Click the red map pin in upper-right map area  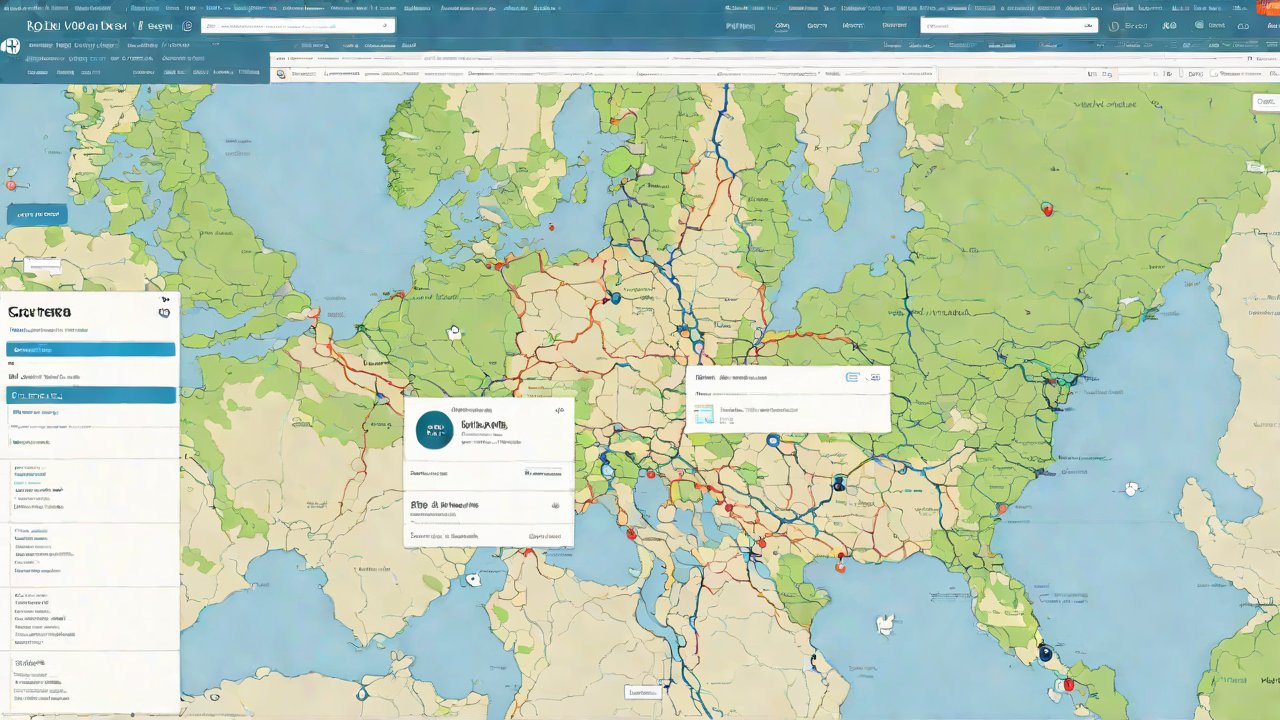pyautogui.click(x=1047, y=209)
